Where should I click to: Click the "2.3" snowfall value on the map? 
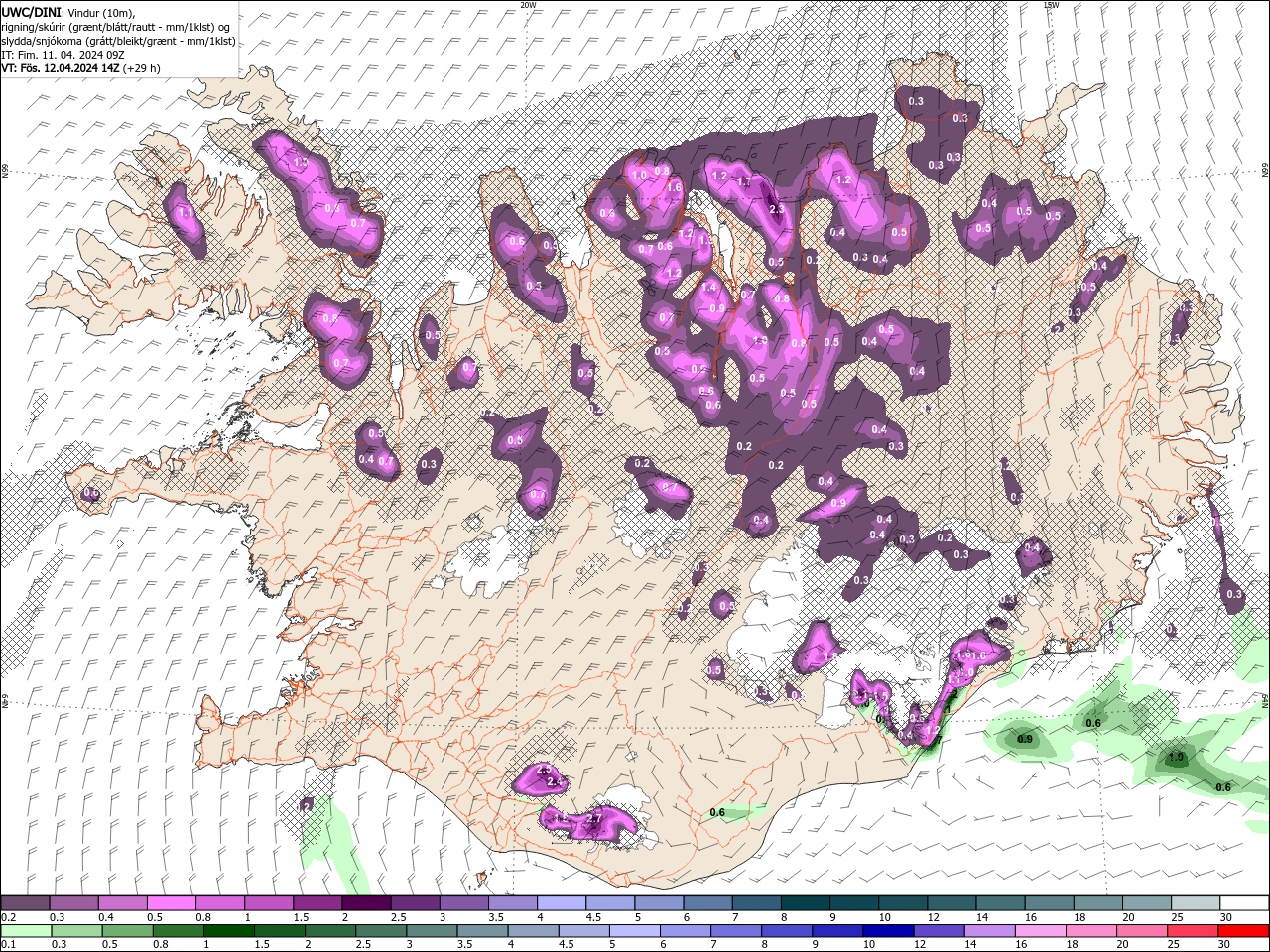(776, 209)
